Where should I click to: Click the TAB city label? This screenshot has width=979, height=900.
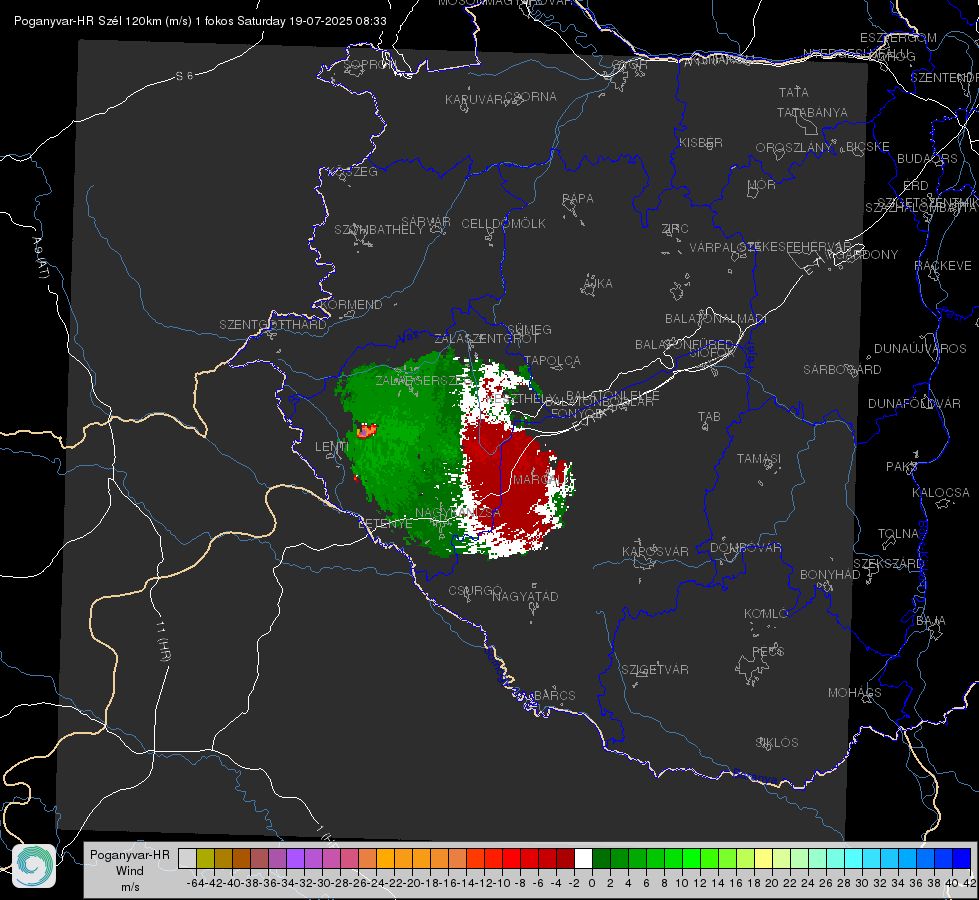pos(709,417)
